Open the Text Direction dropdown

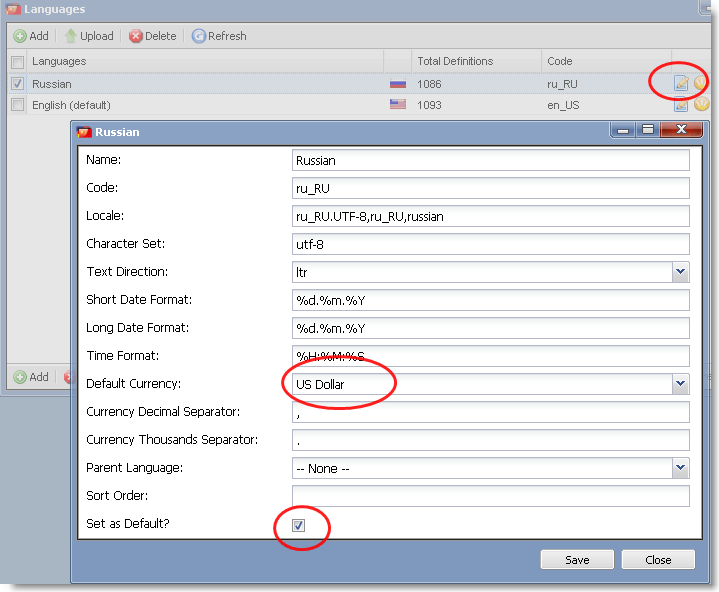click(x=680, y=272)
